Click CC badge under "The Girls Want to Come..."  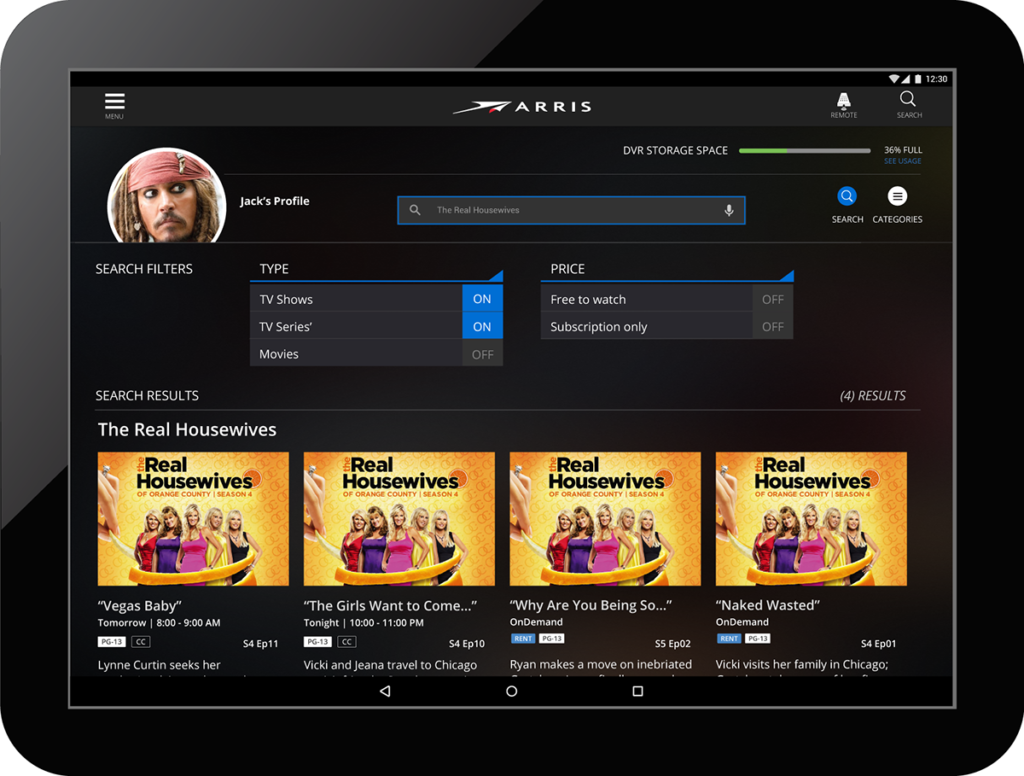tap(347, 641)
